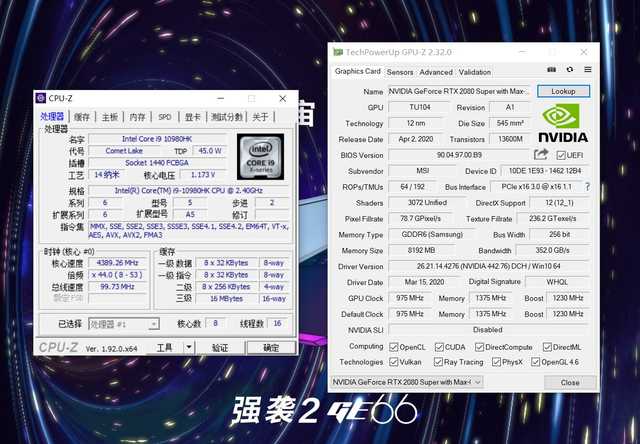Click the GDDR6 (Samsung) memory type value

432,235
